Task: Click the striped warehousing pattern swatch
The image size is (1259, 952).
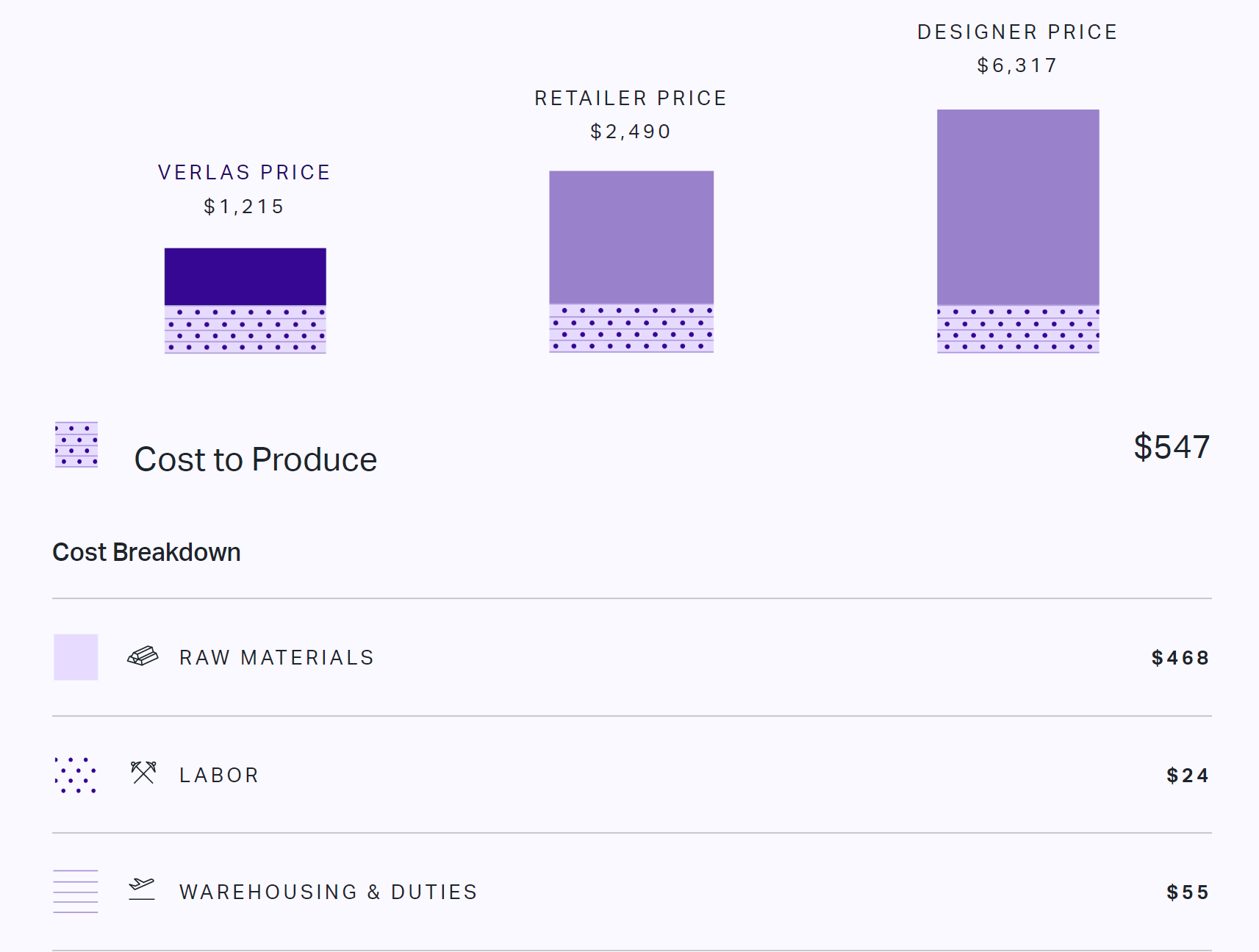Action: coord(76,891)
